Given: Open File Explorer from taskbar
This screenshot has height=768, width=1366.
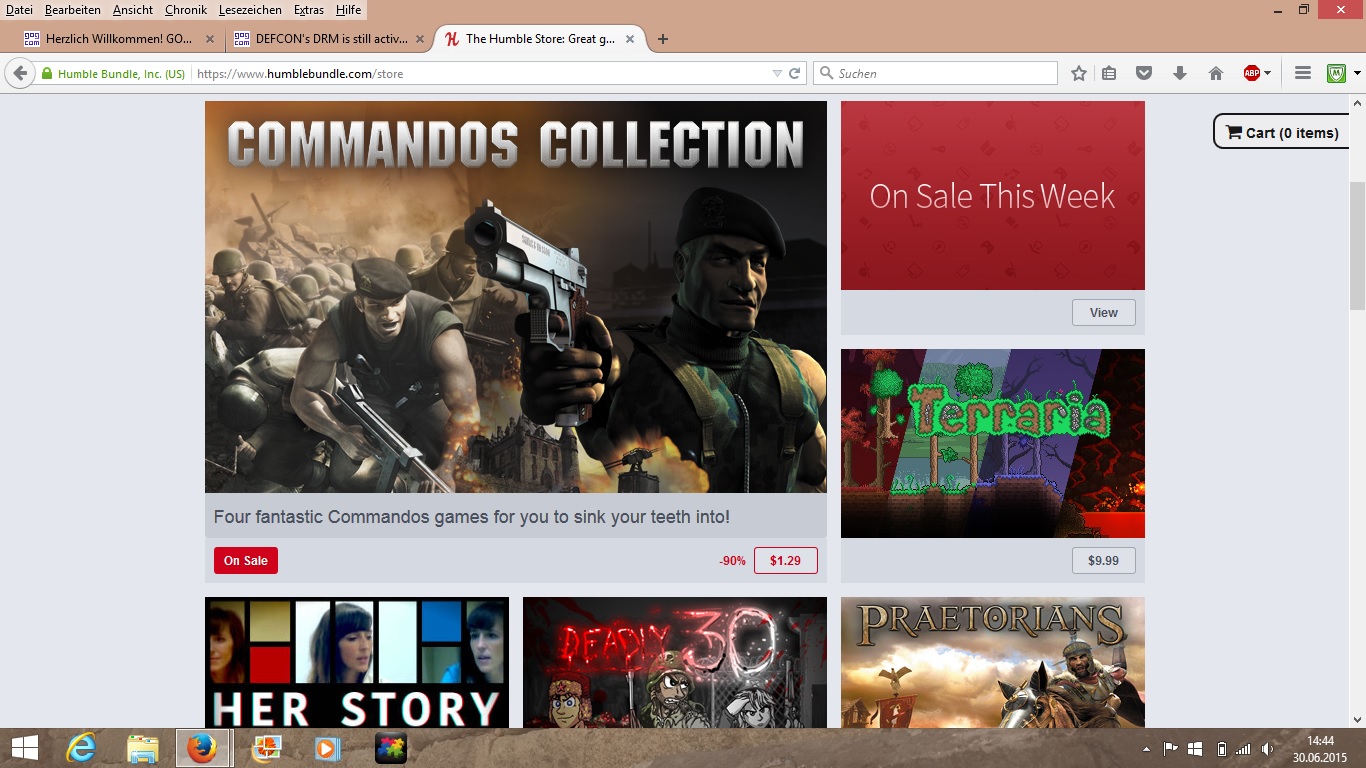Looking at the screenshot, I should click(143, 748).
